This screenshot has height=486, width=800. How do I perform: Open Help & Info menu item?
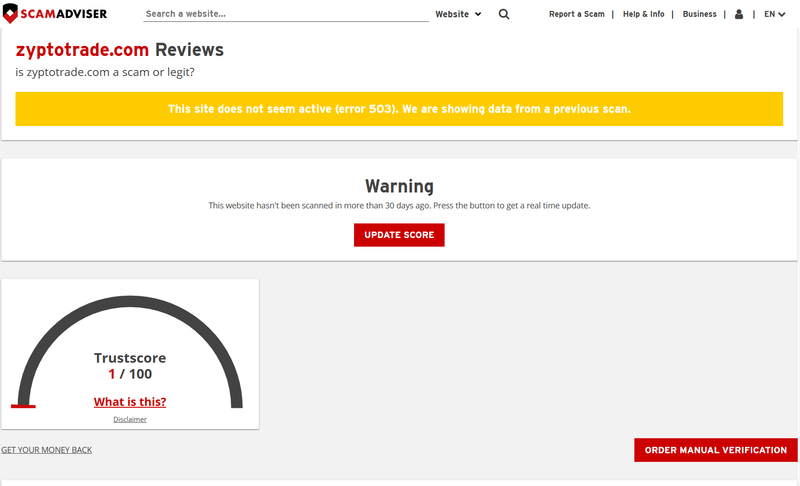point(643,14)
